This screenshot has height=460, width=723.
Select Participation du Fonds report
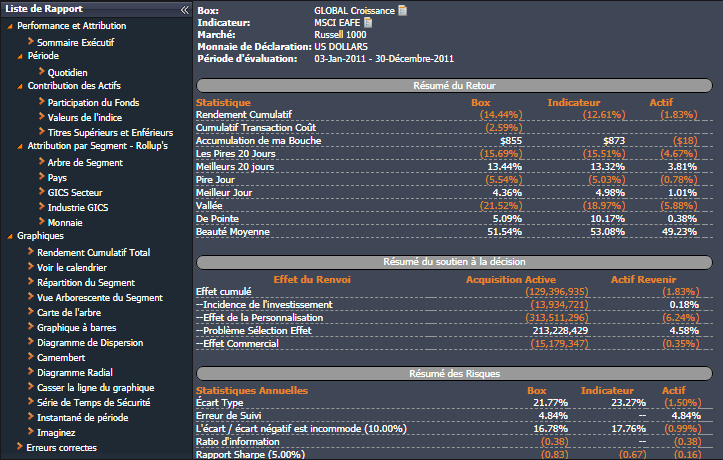click(x=94, y=102)
